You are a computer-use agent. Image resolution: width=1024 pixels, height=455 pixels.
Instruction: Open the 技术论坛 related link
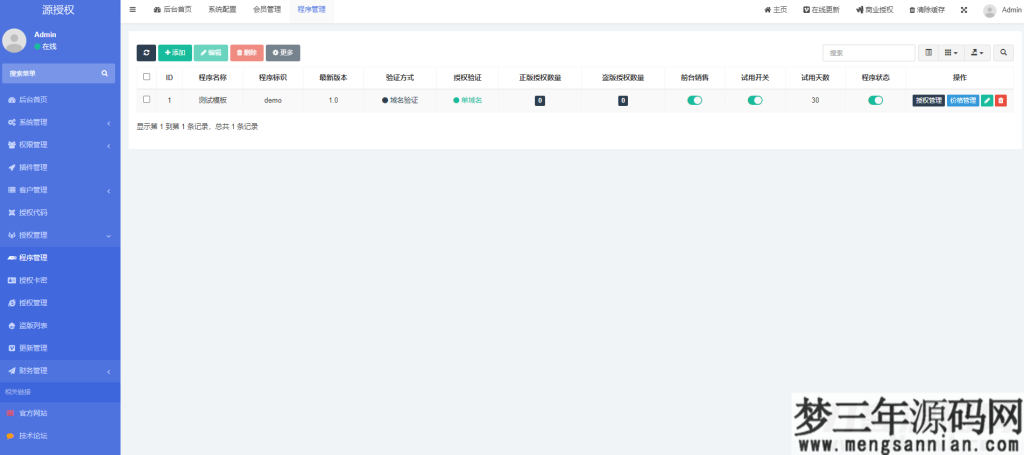pyautogui.click(x=60, y=435)
